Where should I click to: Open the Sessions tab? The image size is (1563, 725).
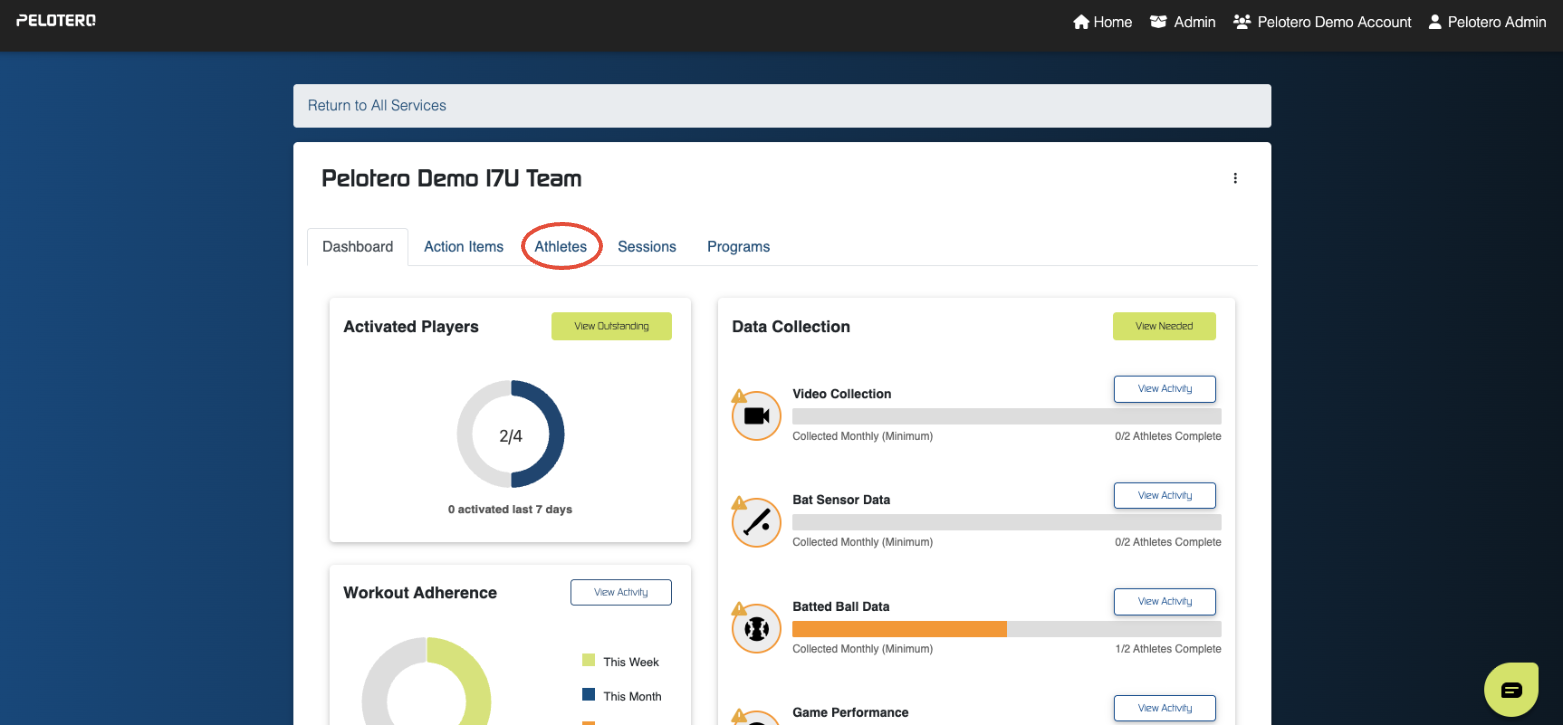point(647,246)
